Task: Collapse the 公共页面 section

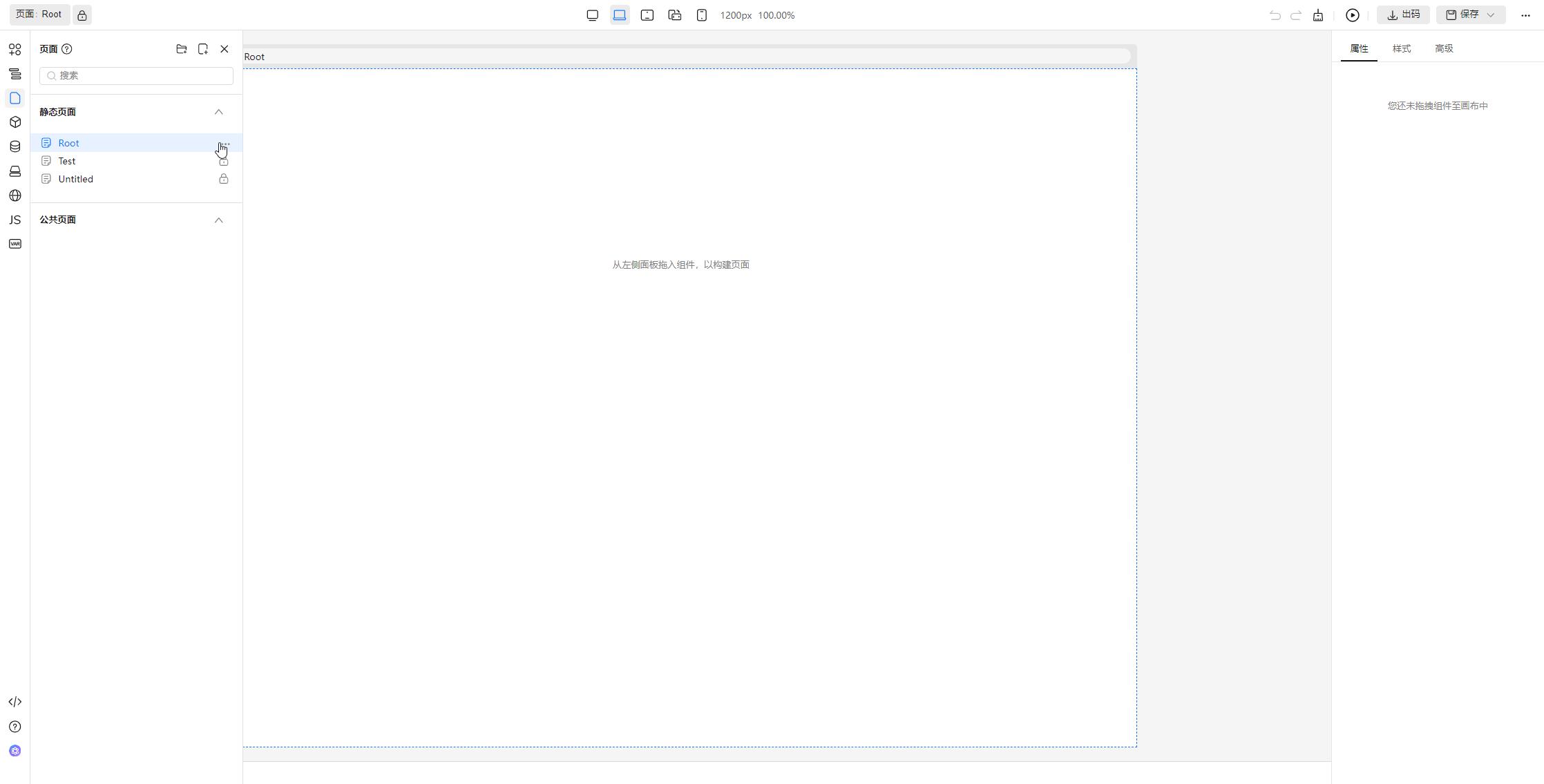Action: pos(218,220)
